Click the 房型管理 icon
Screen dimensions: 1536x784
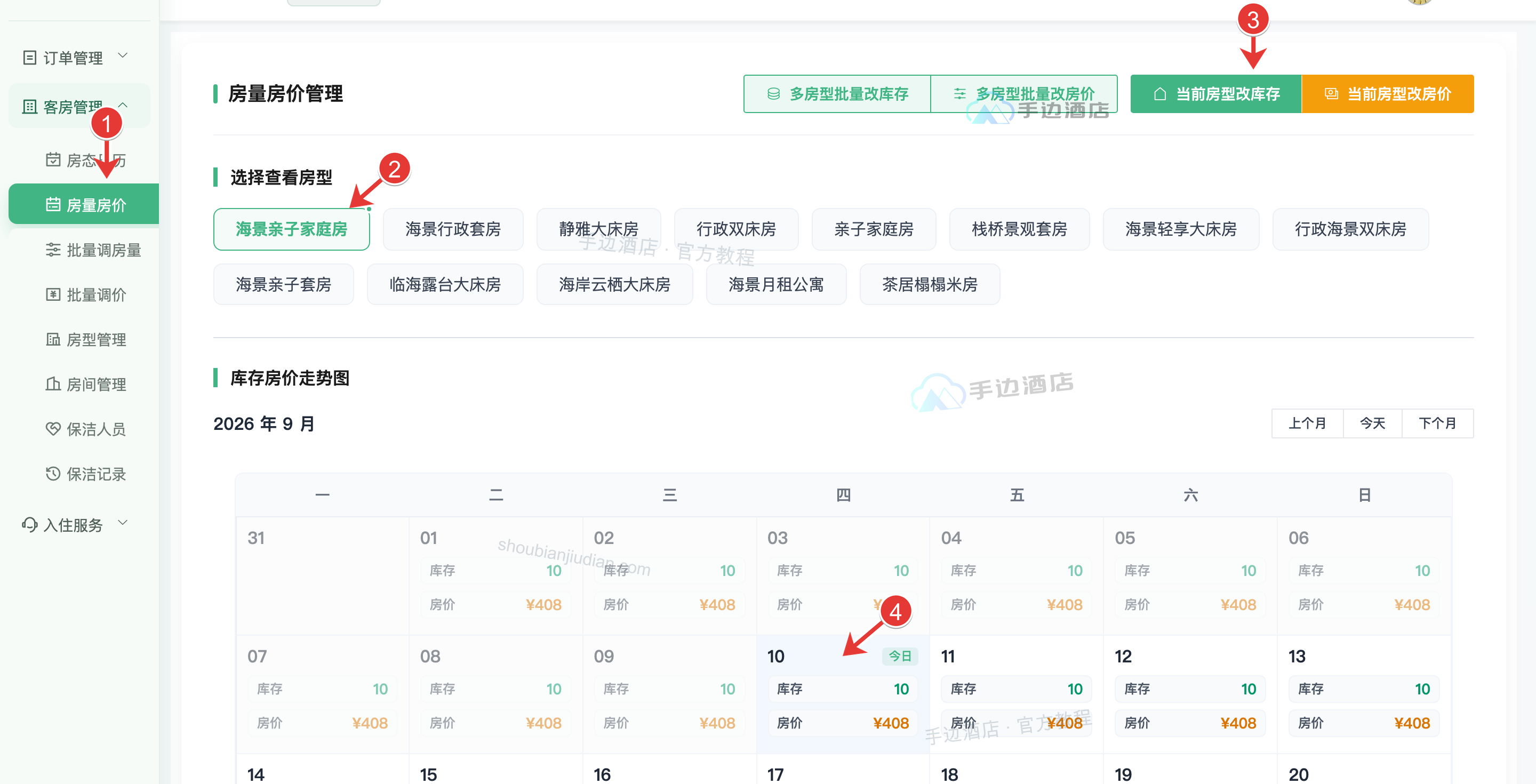(x=53, y=339)
